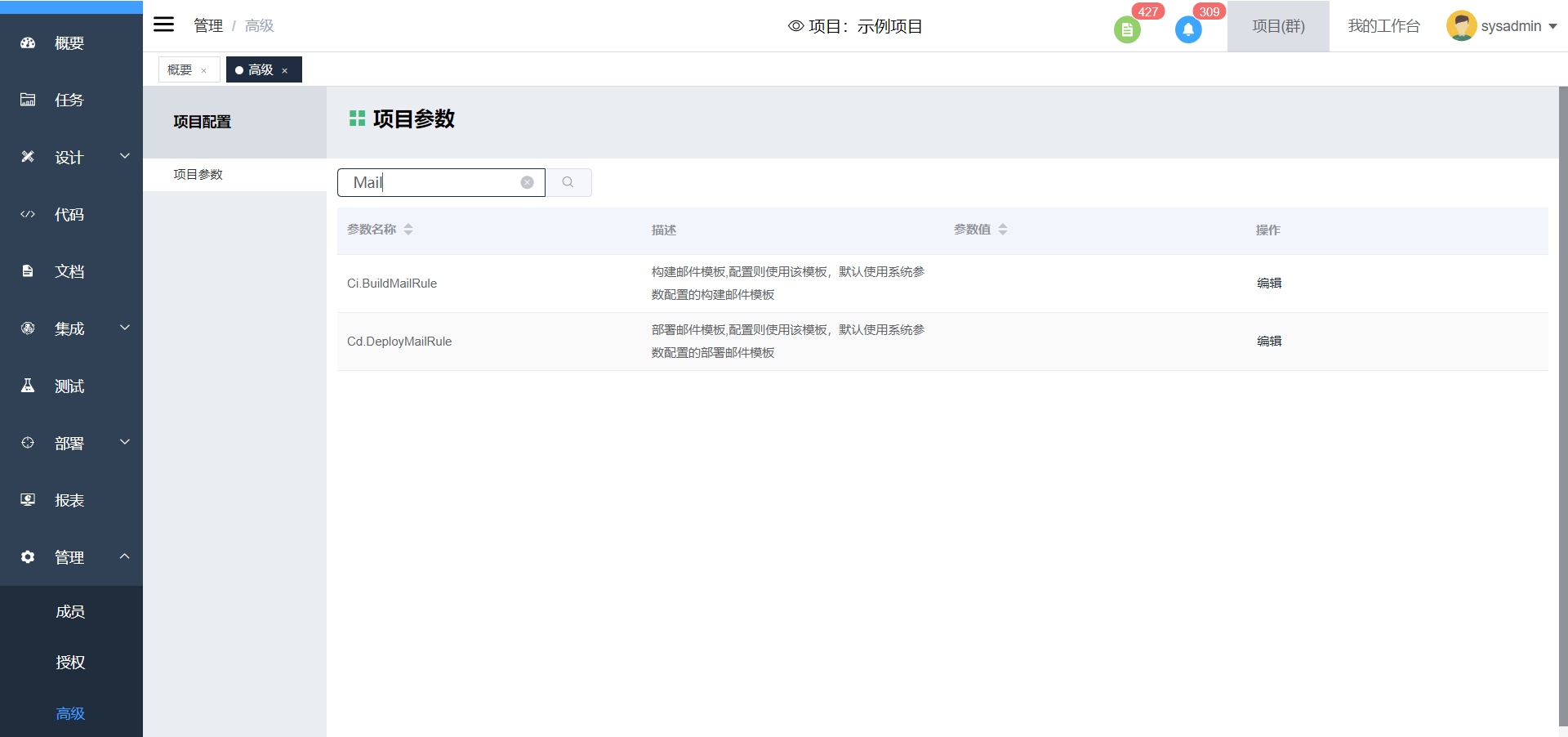
Task: Switch to the 概要 tab
Action: click(x=180, y=70)
